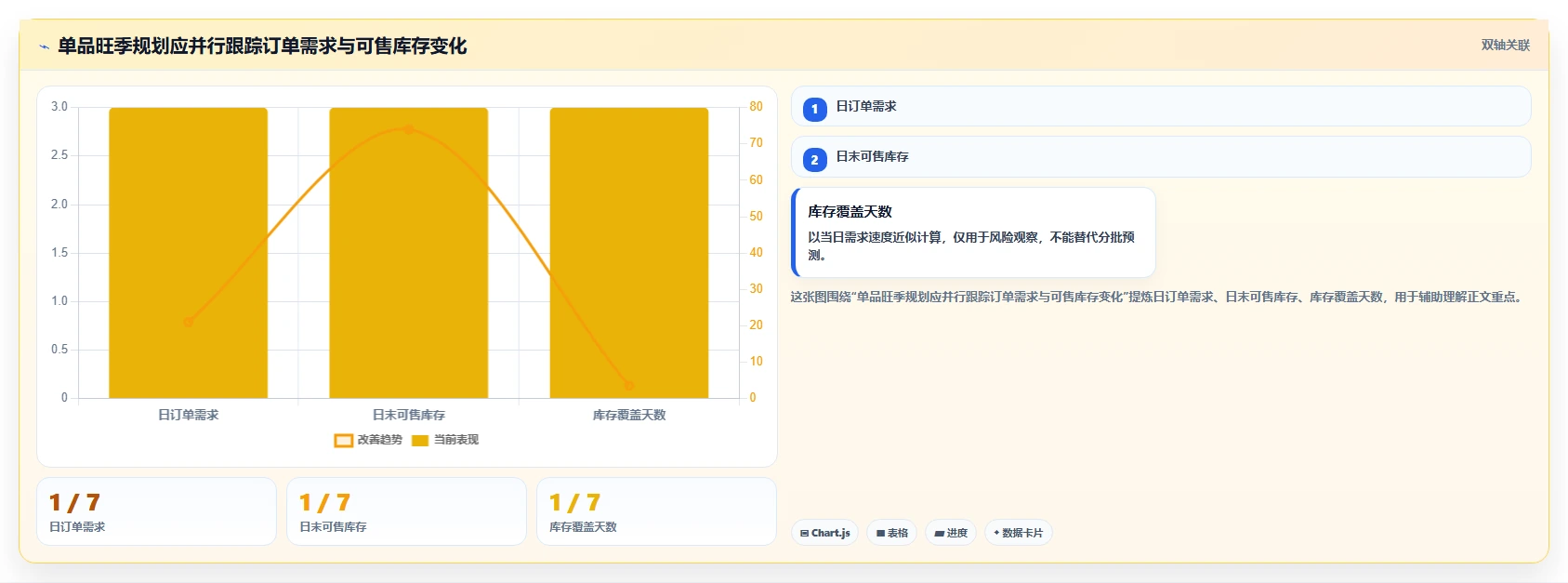Click the 表格 tag
The height and width of the screenshot is (583, 1568).
pos(892,533)
